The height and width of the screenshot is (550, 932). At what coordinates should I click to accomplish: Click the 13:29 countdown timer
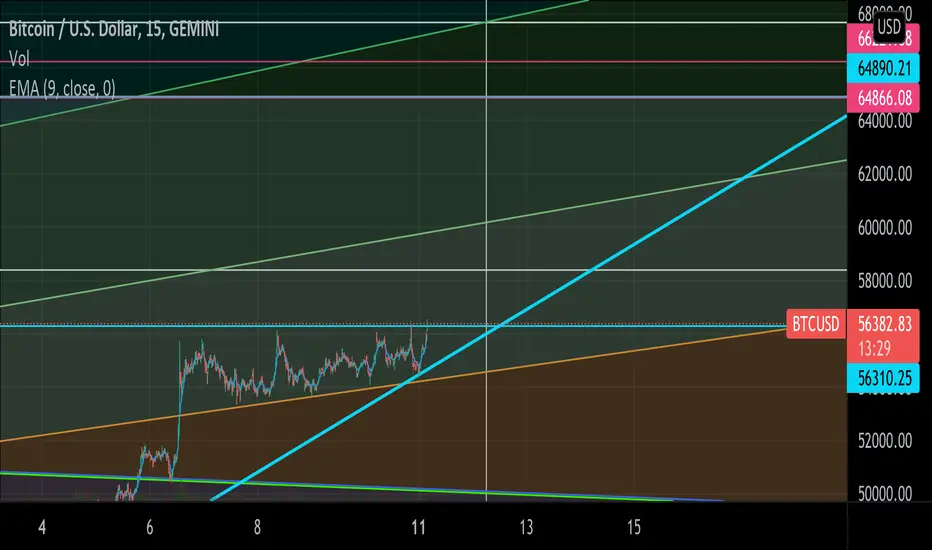(874, 348)
